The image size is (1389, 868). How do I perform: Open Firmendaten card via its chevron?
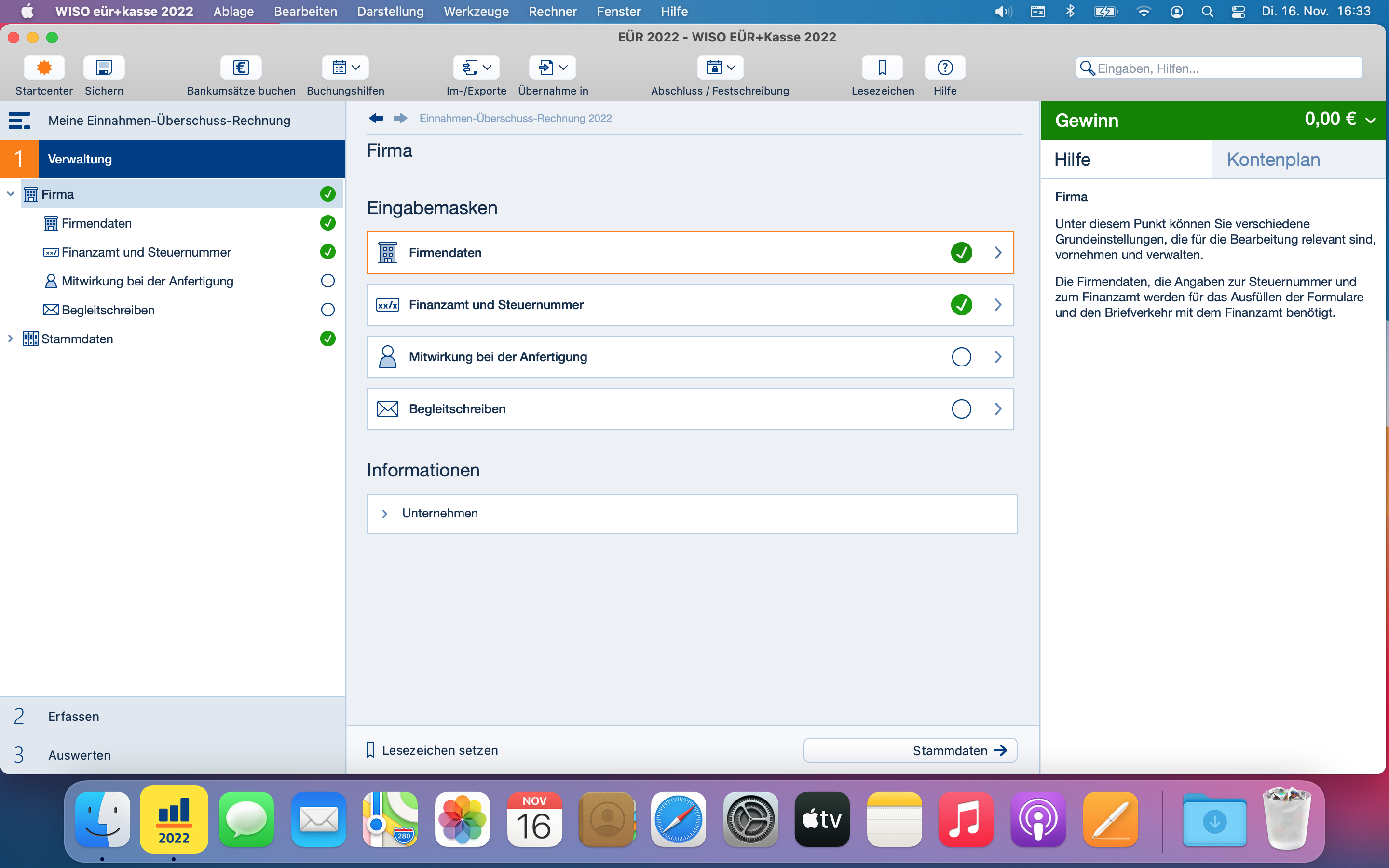pyautogui.click(x=998, y=253)
